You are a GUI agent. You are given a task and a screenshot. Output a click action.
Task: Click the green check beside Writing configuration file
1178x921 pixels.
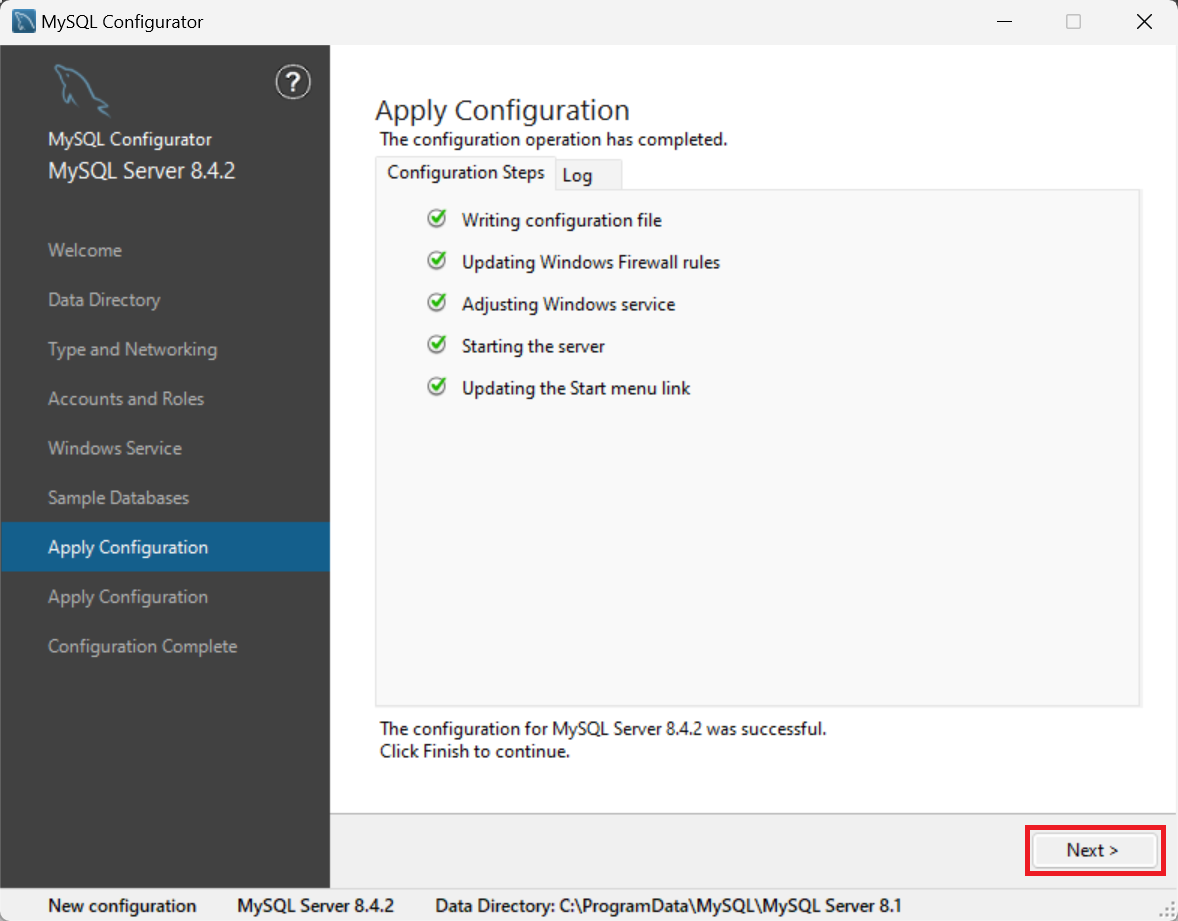pyautogui.click(x=436, y=219)
